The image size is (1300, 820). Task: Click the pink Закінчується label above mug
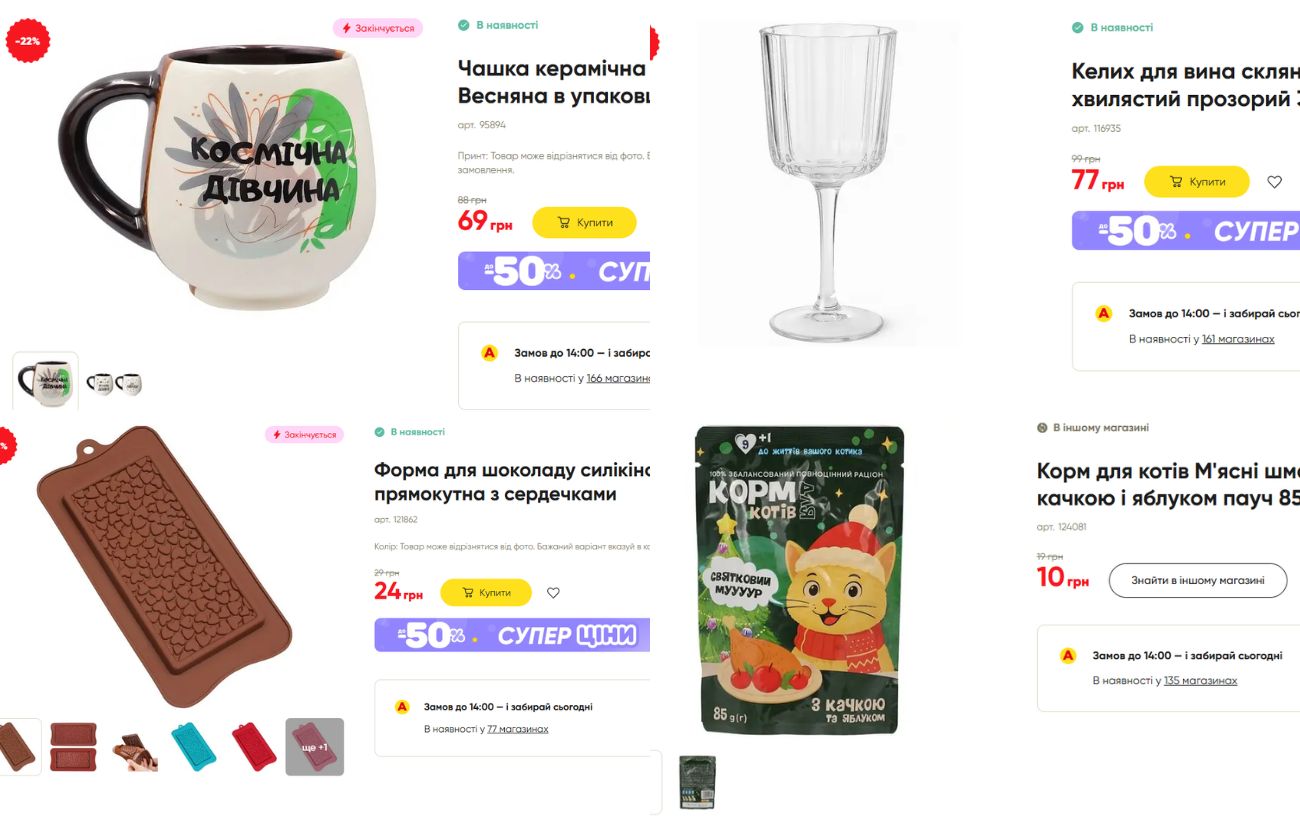(x=378, y=28)
